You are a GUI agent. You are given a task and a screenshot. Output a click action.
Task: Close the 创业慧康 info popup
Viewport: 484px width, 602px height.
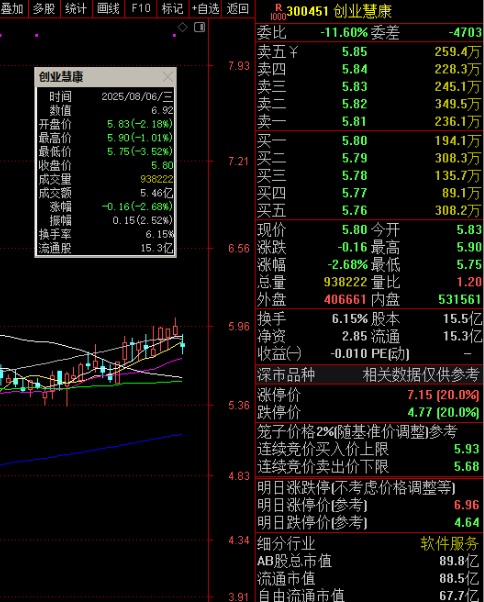168,77
